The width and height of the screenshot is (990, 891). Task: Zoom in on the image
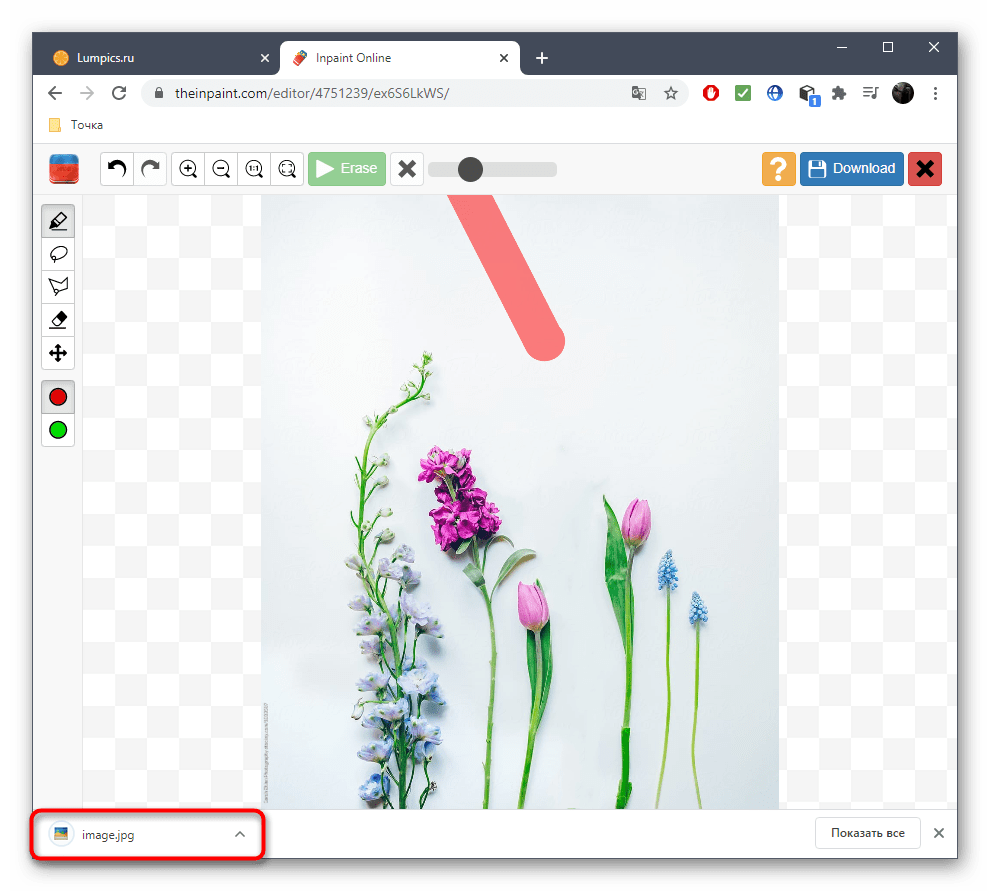point(188,169)
